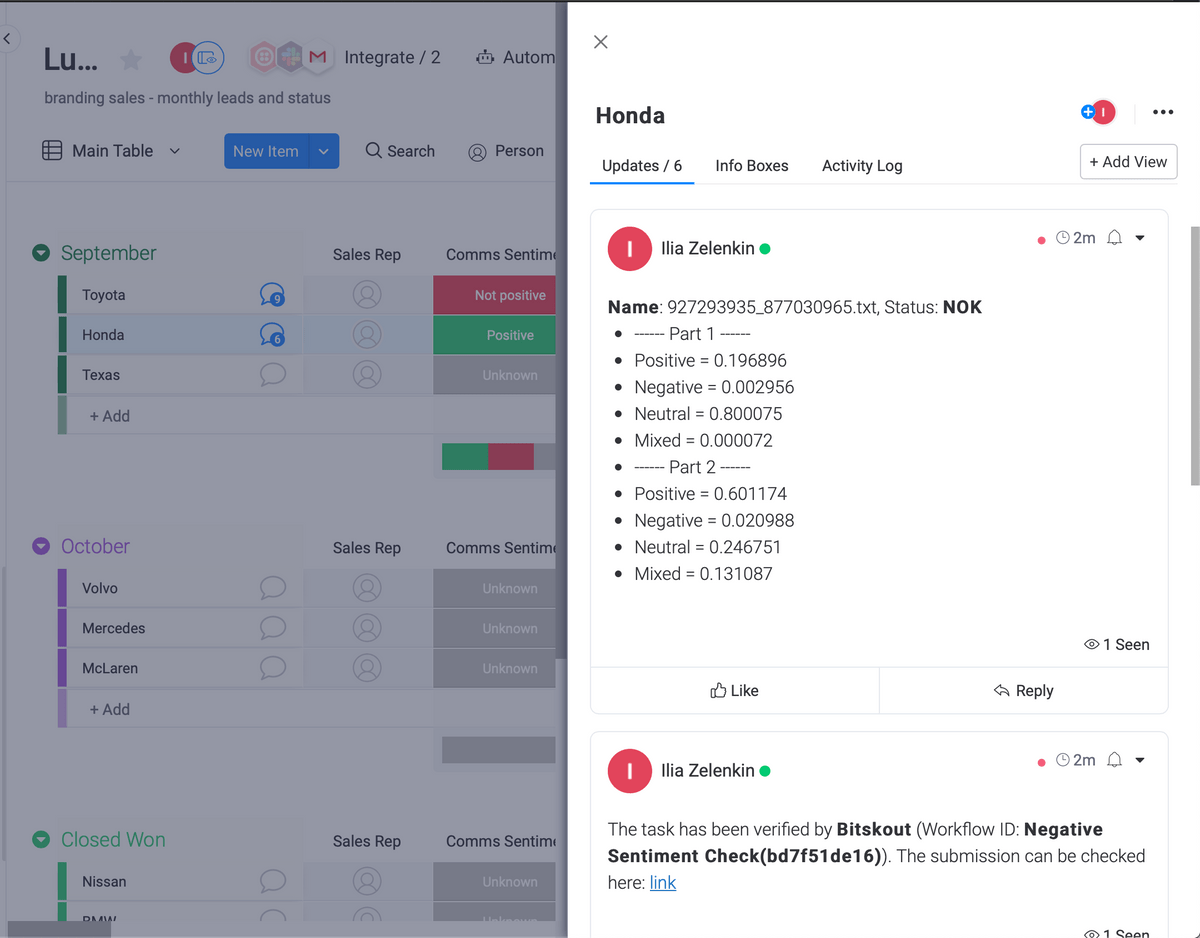Click the bell icon on the Bitskout update
Image resolution: width=1200 pixels, height=938 pixels.
[x=1114, y=760]
